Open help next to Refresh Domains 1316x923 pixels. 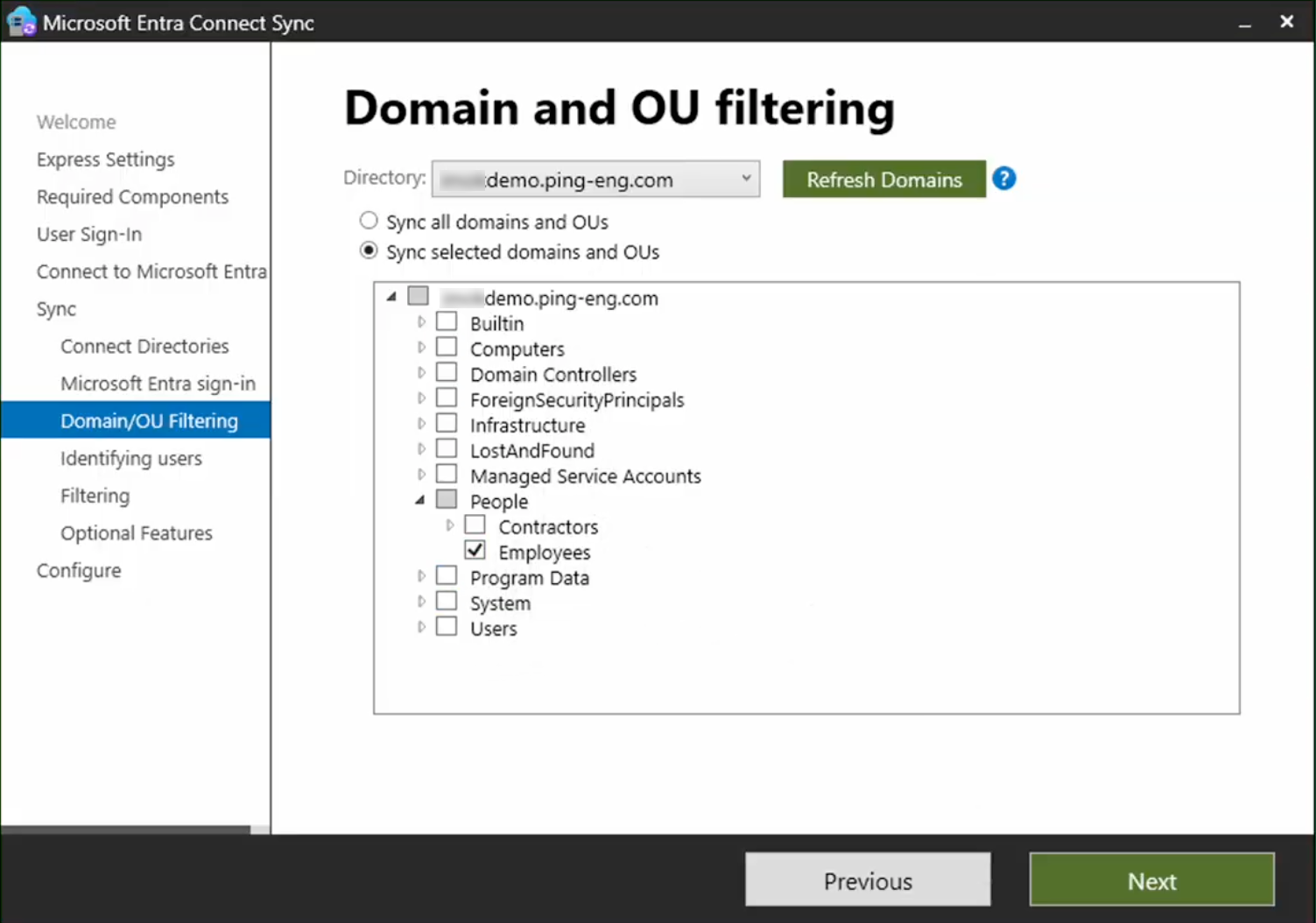1003,179
